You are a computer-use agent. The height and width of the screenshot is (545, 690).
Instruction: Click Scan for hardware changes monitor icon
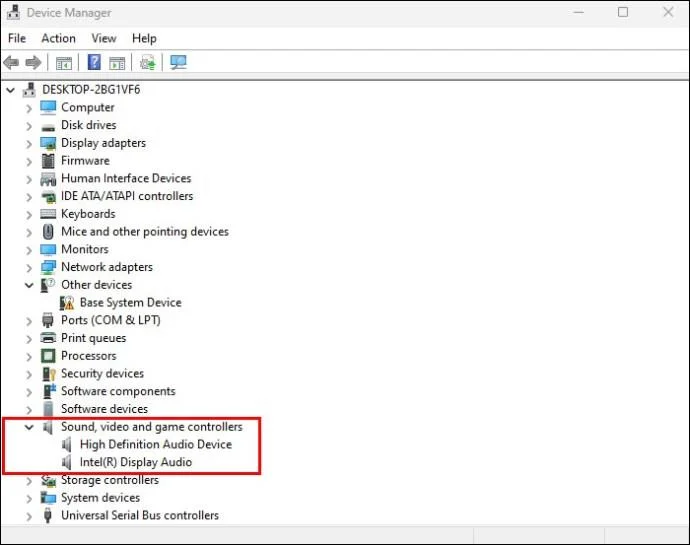pos(178,63)
